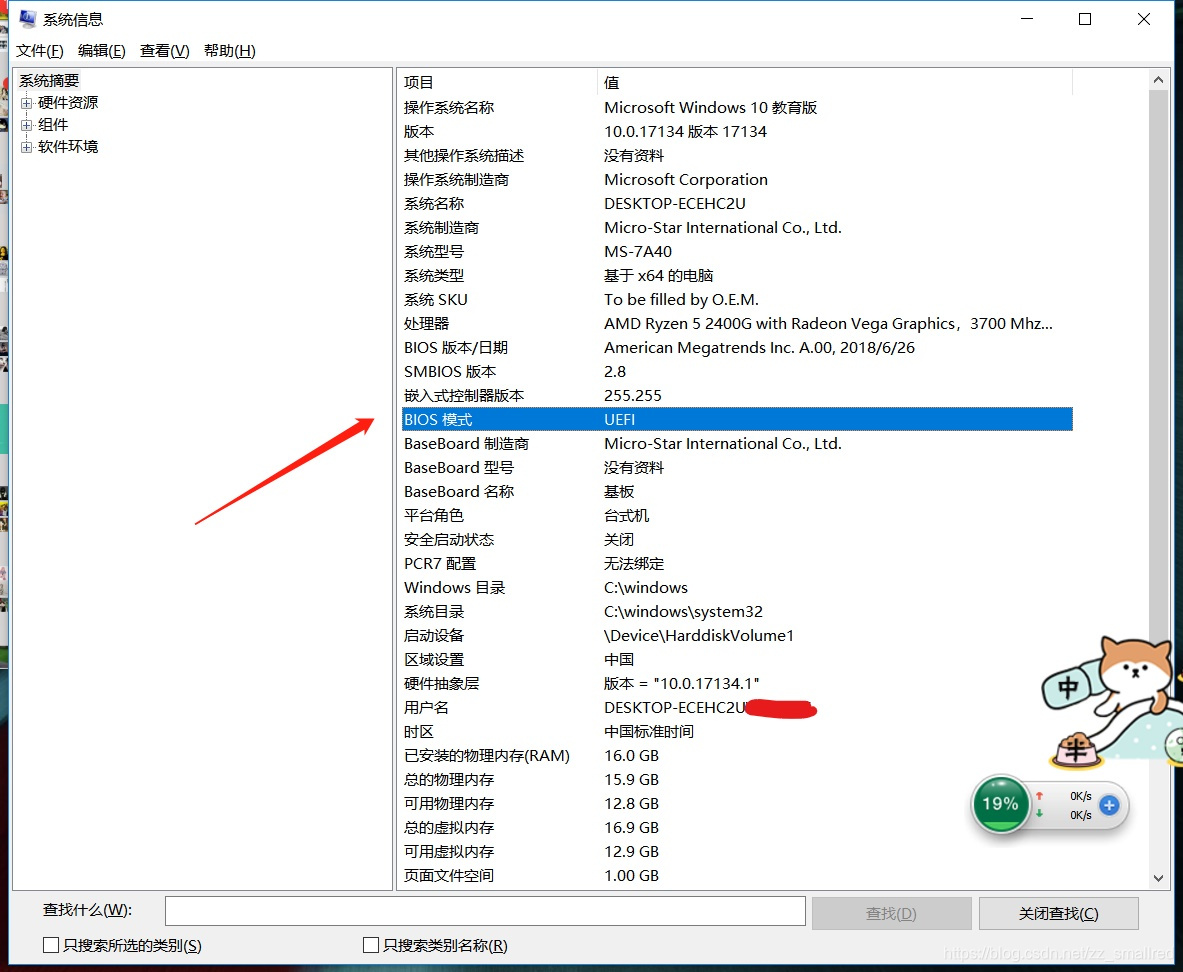Select the 系统类型 row

(737, 275)
